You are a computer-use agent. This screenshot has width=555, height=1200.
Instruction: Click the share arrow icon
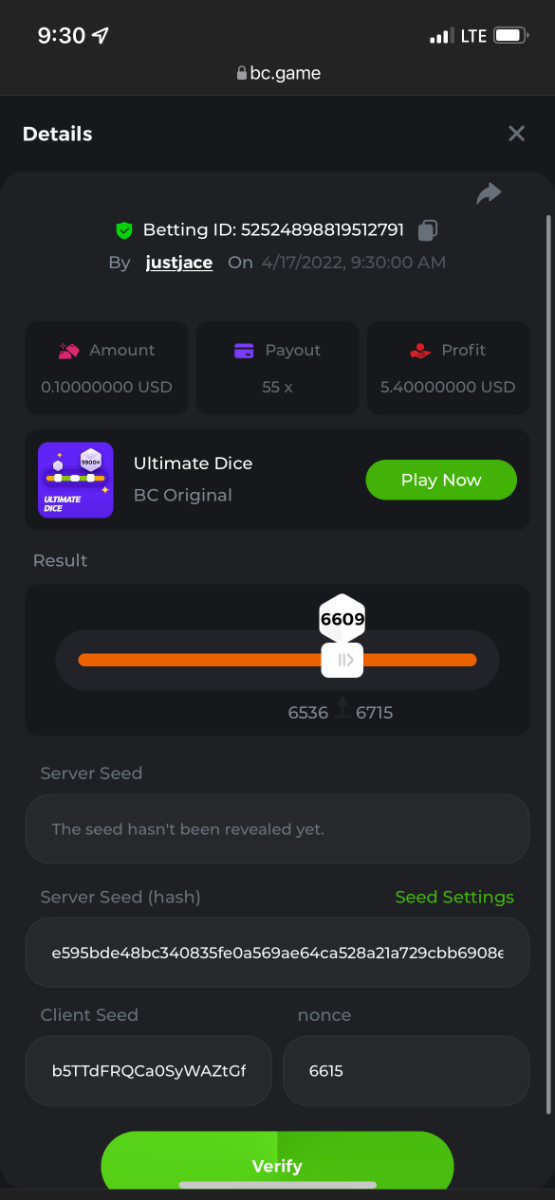(x=488, y=194)
